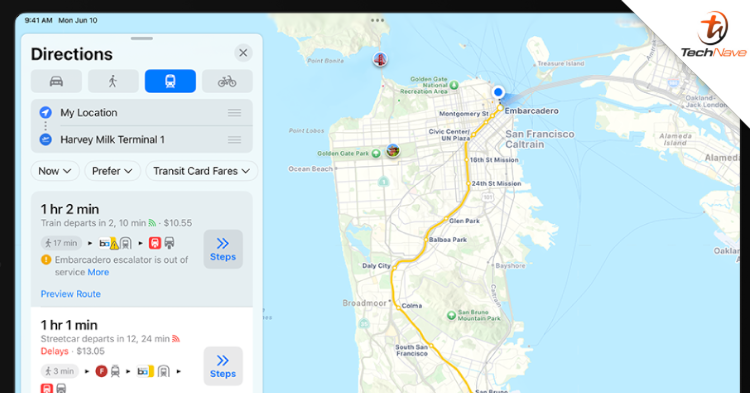Tap the panel grabber handle above Directions
The image size is (750, 393).
click(x=142, y=38)
